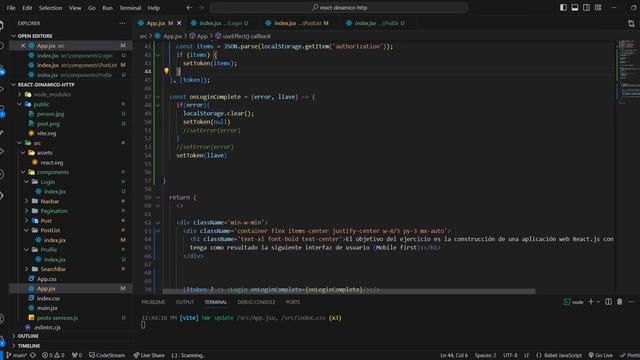640x360 pixels.
Task: Change file encoding UTF-8
Action: 510,355
